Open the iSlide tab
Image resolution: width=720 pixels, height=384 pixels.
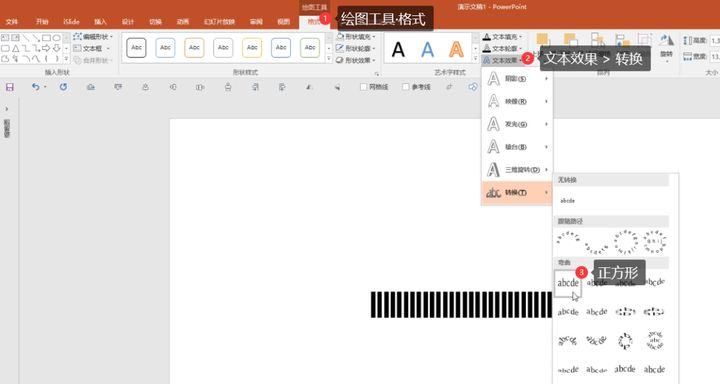71,22
